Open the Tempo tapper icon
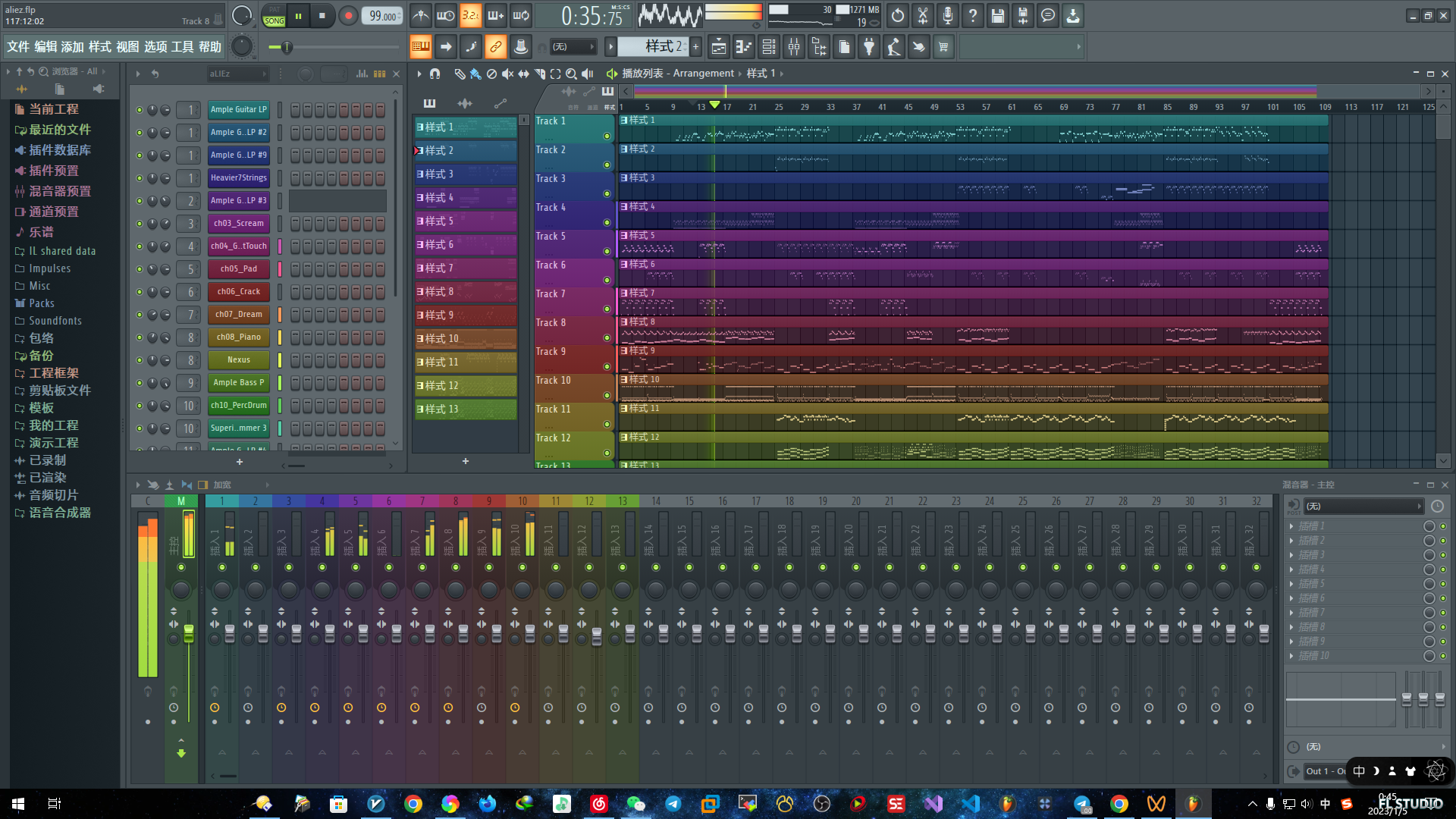The height and width of the screenshot is (819, 1456). click(894, 47)
